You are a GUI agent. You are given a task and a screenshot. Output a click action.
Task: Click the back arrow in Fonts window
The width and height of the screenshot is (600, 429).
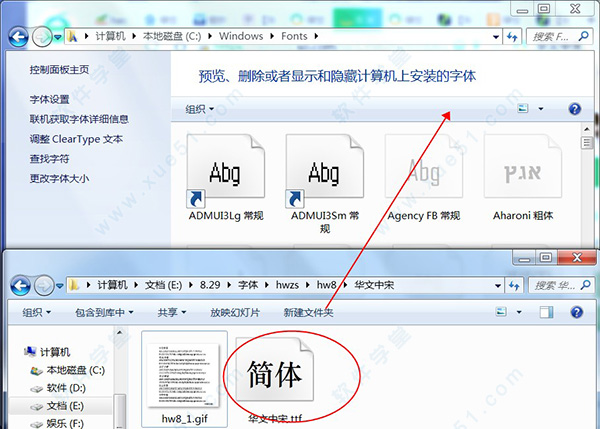click(18, 36)
